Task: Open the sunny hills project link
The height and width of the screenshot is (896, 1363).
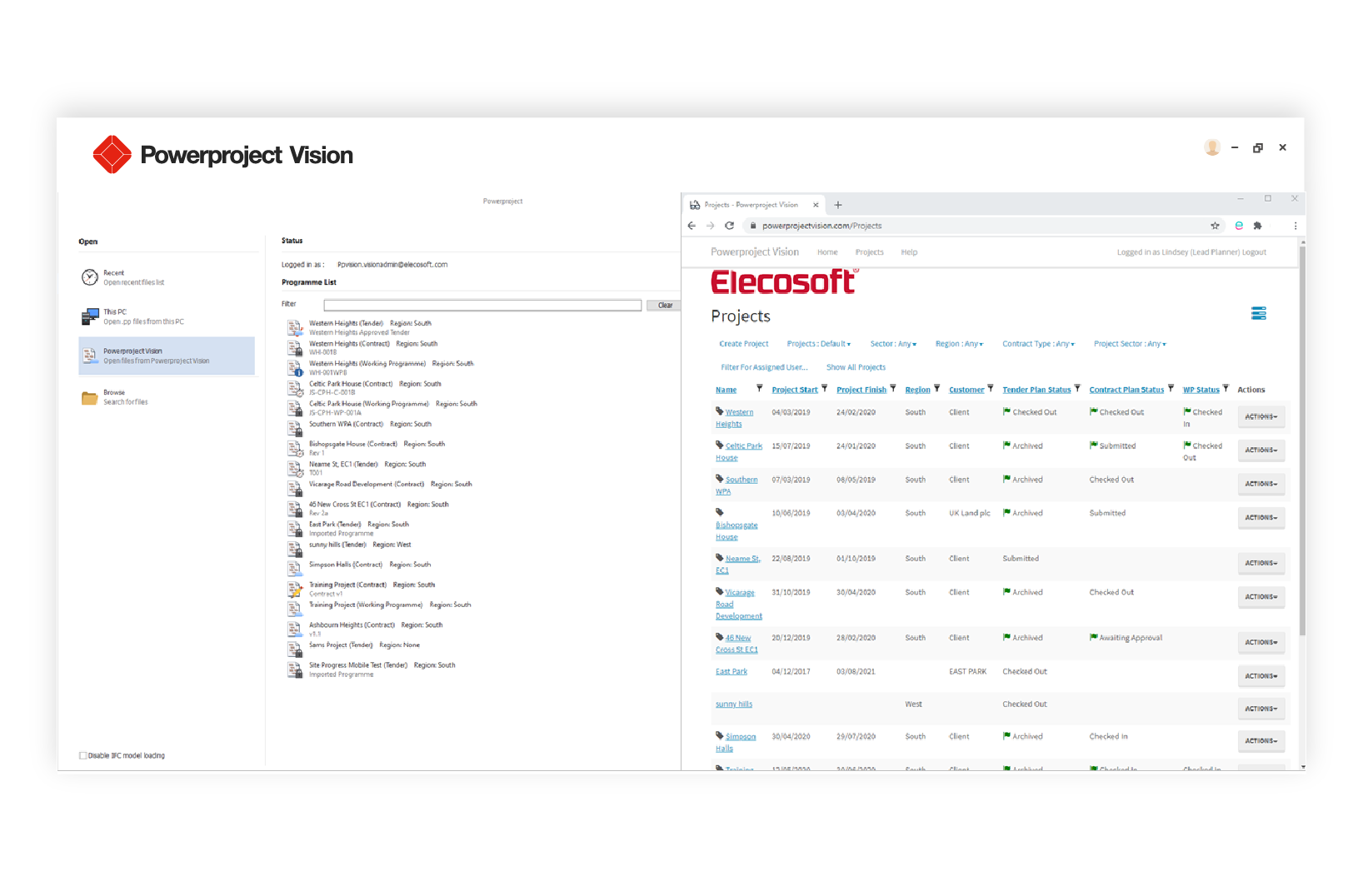Action: pos(733,704)
